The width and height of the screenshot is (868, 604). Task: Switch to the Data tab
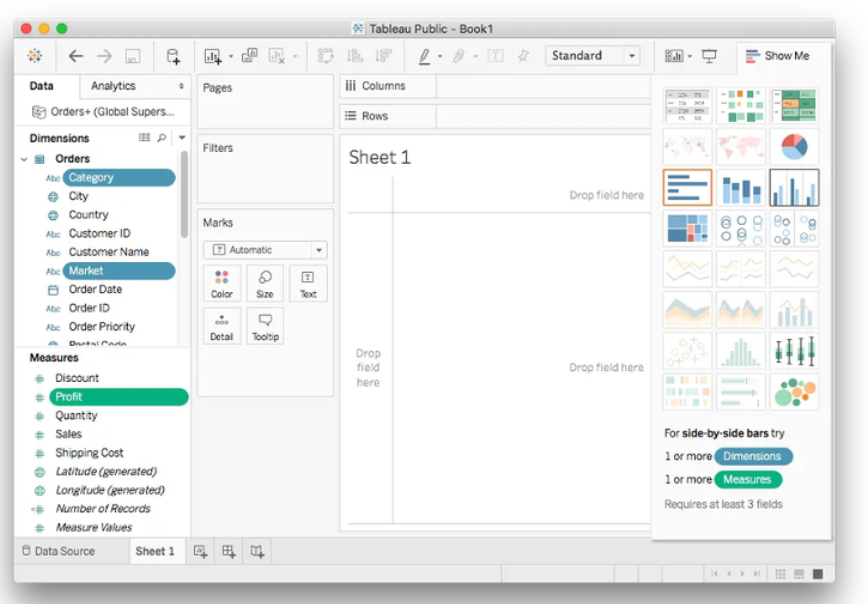(x=42, y=86)
